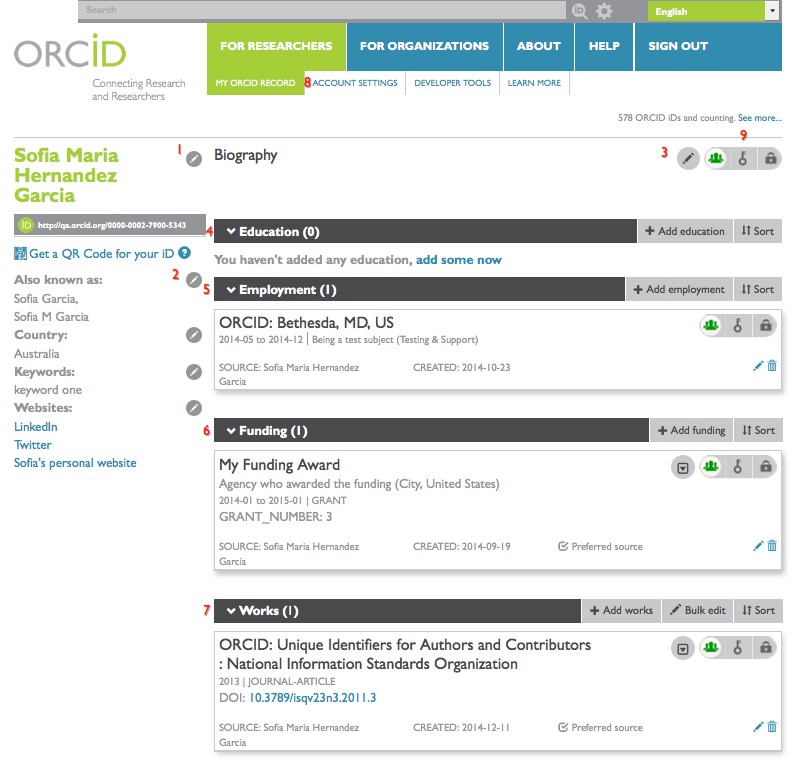Make My Funding Award public
Screen dimensions: 801x774
(711, 466)
